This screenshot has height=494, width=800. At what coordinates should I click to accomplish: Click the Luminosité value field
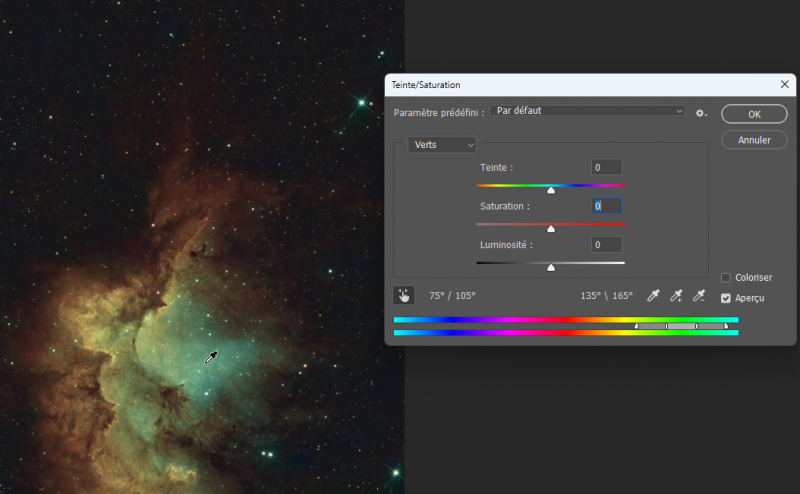(607, 244)
